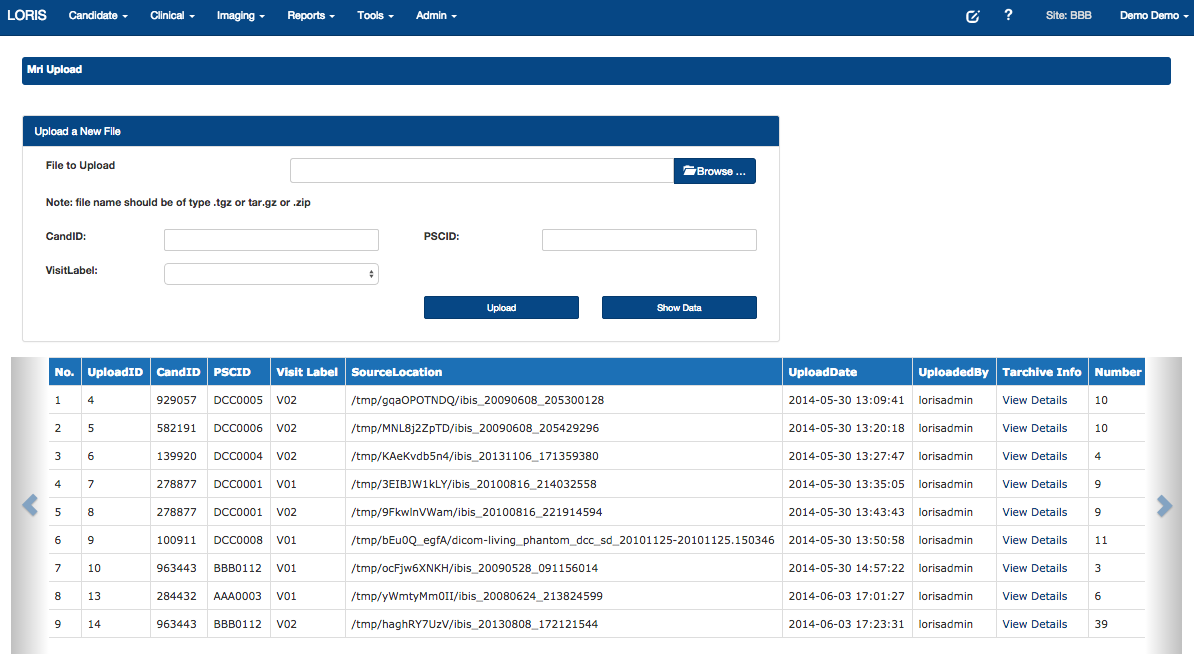The height and width of the screenshot is (662, 1194).
Task: Click the LORIS logo
Action: click(27, 16)
